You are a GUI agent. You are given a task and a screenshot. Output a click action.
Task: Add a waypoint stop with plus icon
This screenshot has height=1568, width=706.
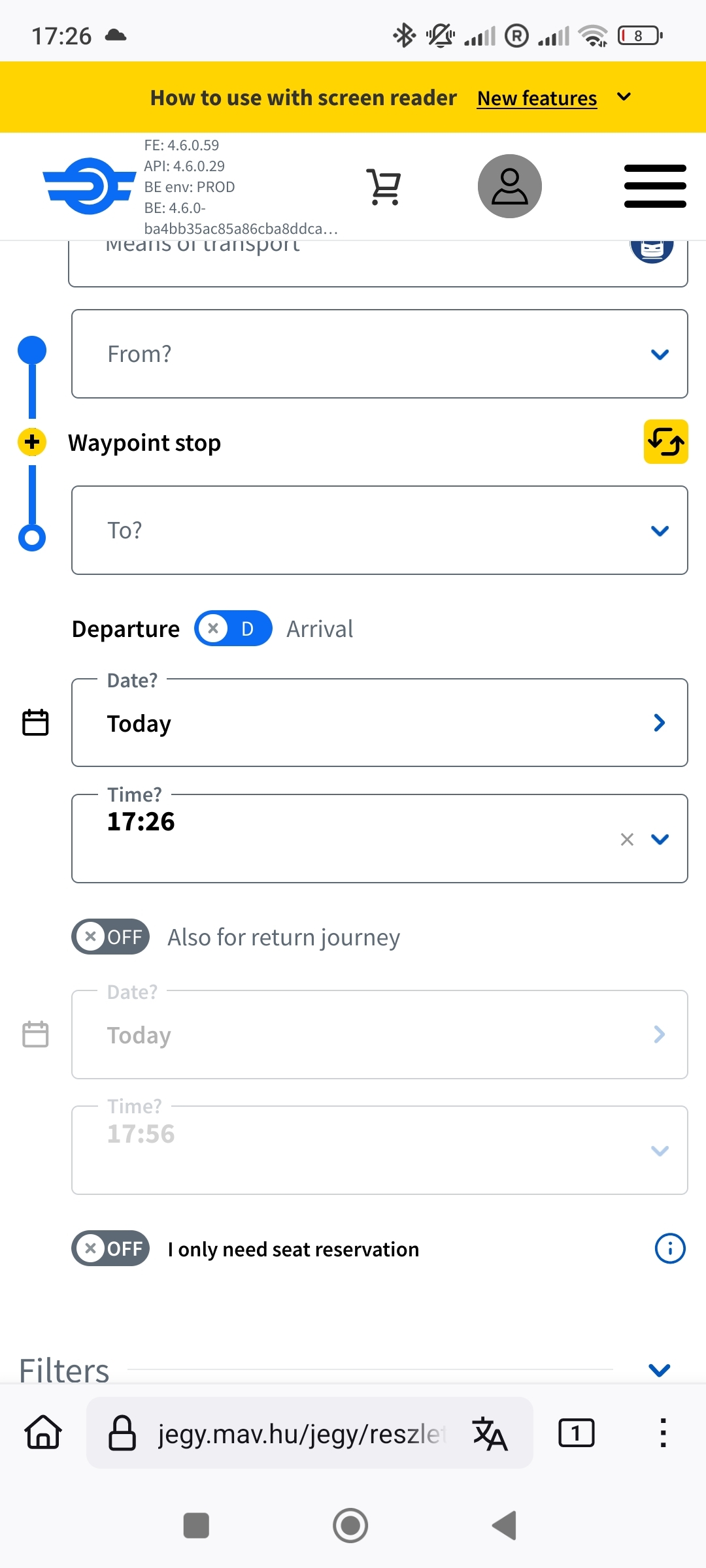coord(32,442)
